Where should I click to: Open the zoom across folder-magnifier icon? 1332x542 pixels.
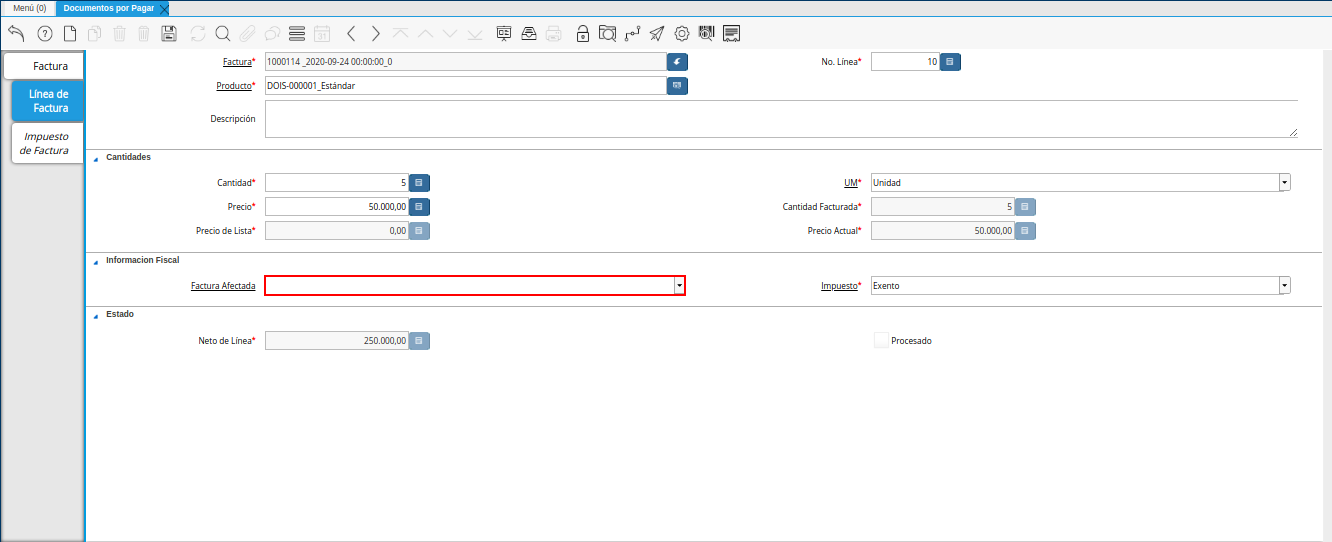[607, 33]
